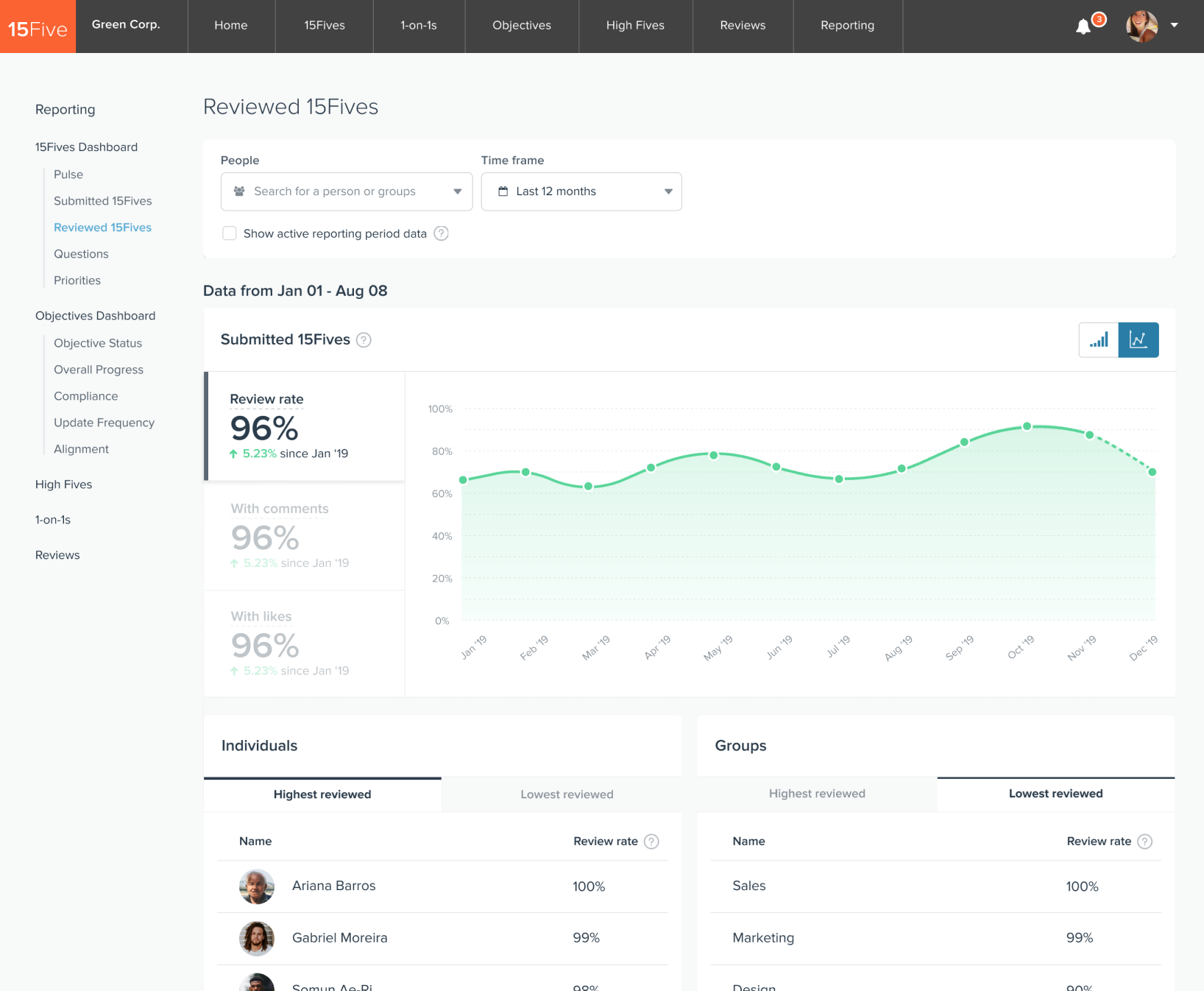Select Individuals Highest reviewed tab

tap(322, 794)
